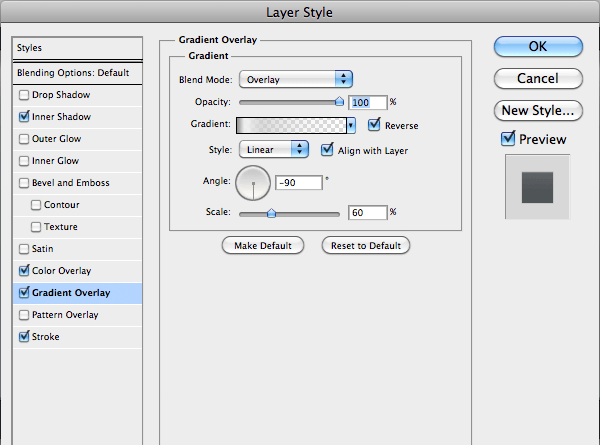Click the OK button
Screen dimensions: 600x445
click(538, 46)
